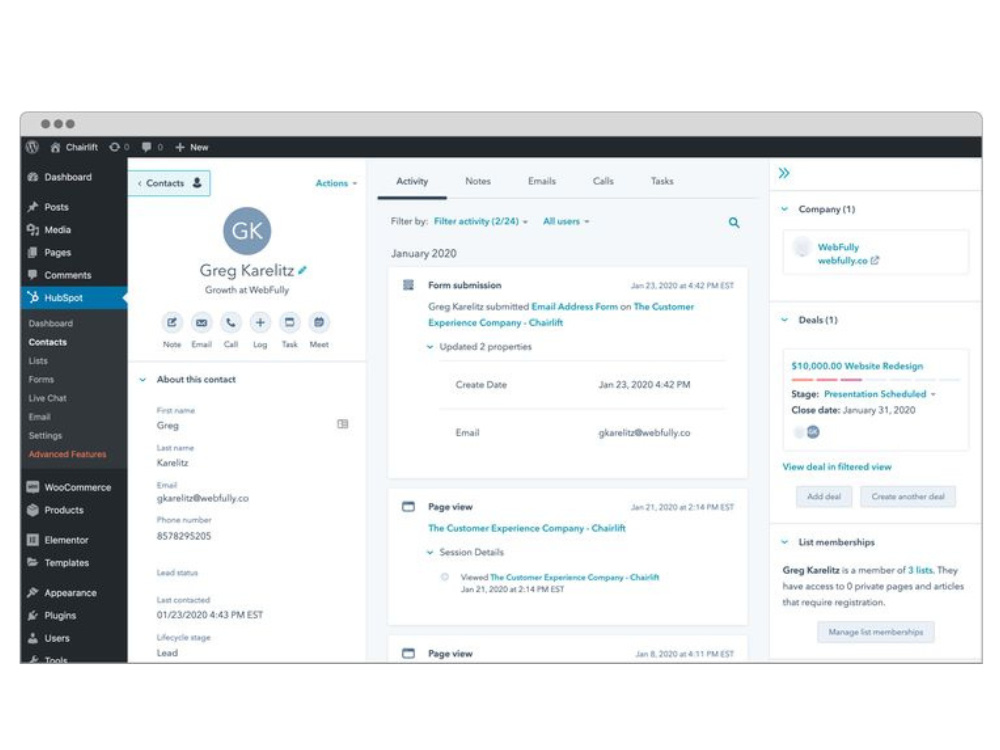Click the WordPress logo in admin bar

[33, 147]
